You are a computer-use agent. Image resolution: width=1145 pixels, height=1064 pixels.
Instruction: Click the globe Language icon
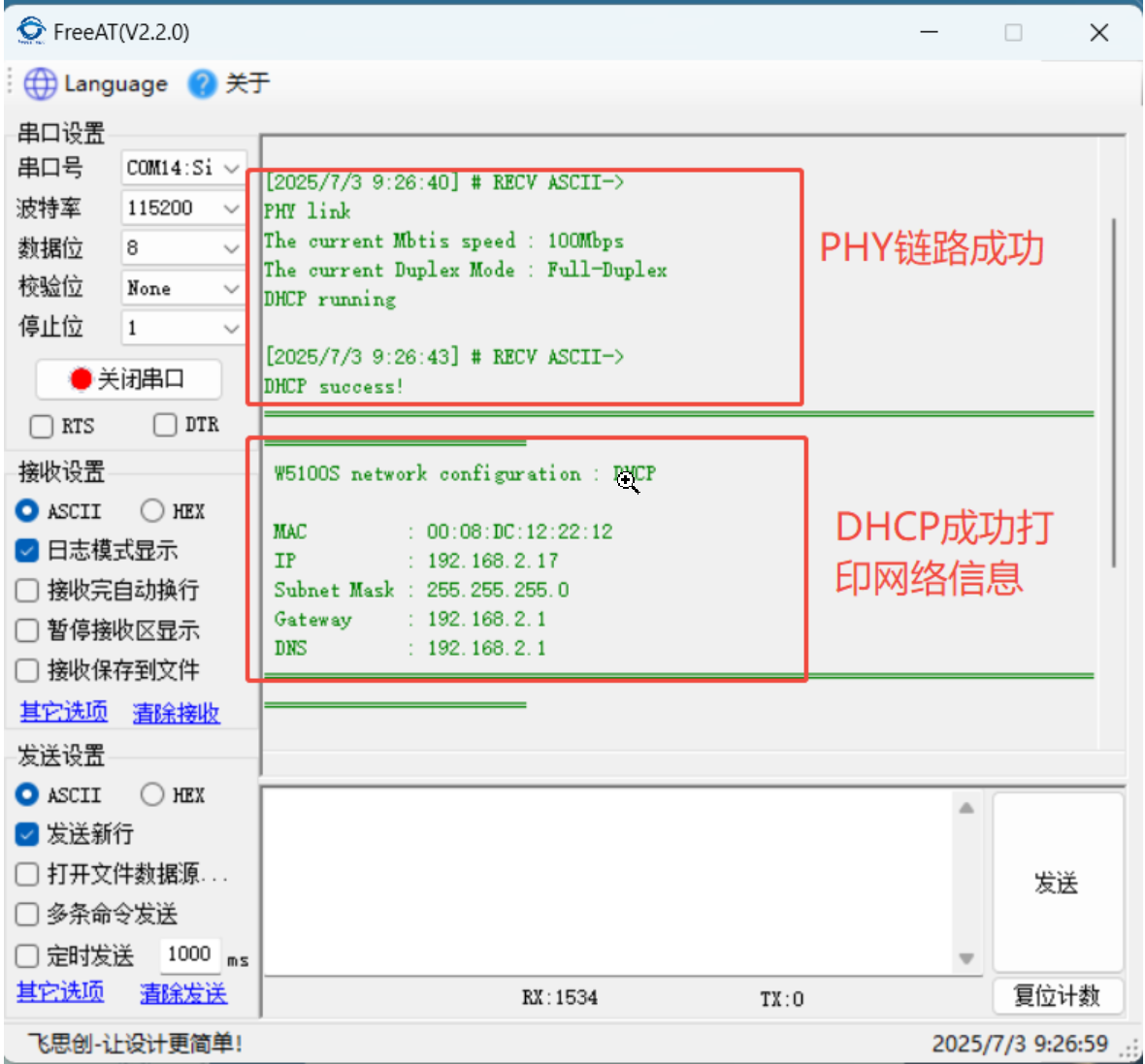point(40,84)
